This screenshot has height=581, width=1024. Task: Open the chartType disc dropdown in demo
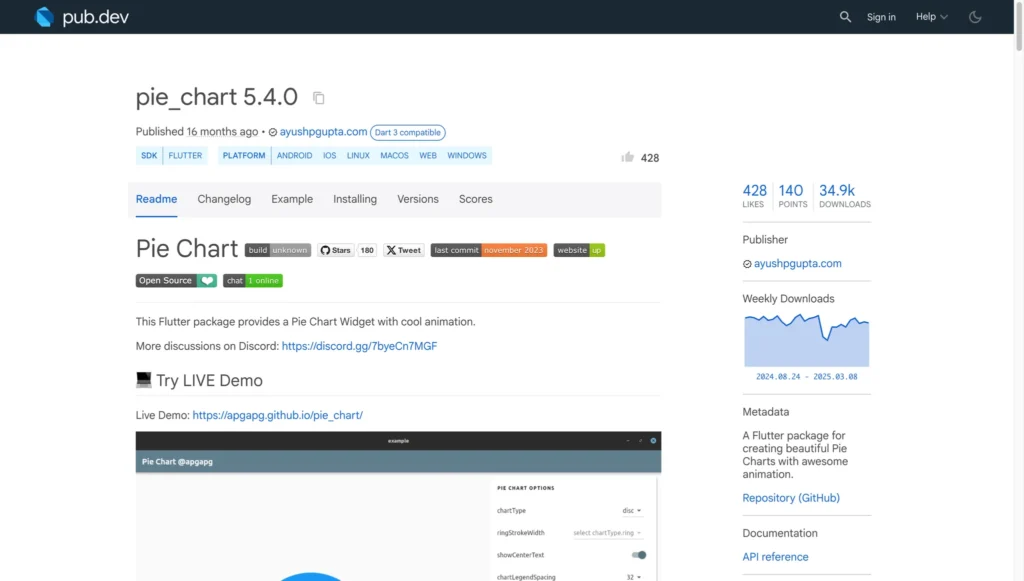[x=632, y=510]
